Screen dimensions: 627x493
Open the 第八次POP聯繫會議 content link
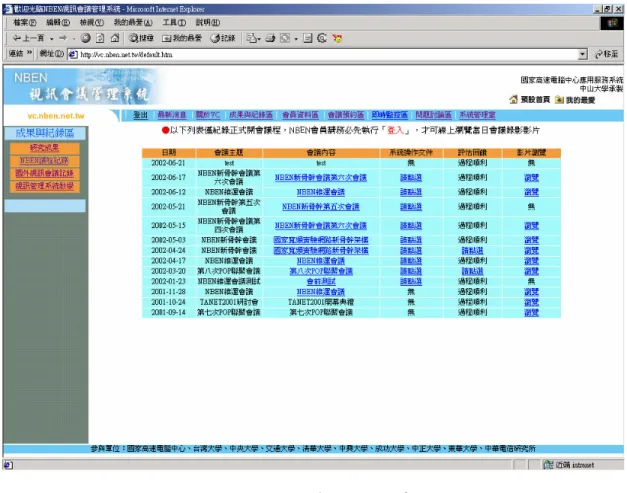321,271
